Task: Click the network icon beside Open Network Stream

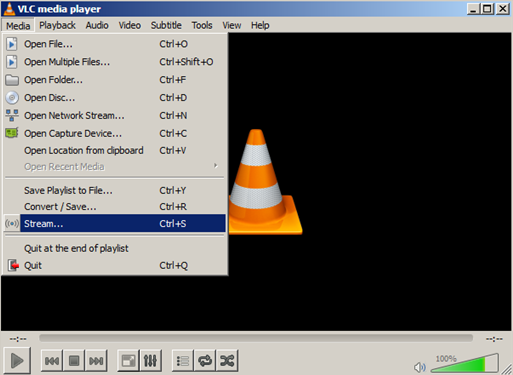Action: click(12, 115)
